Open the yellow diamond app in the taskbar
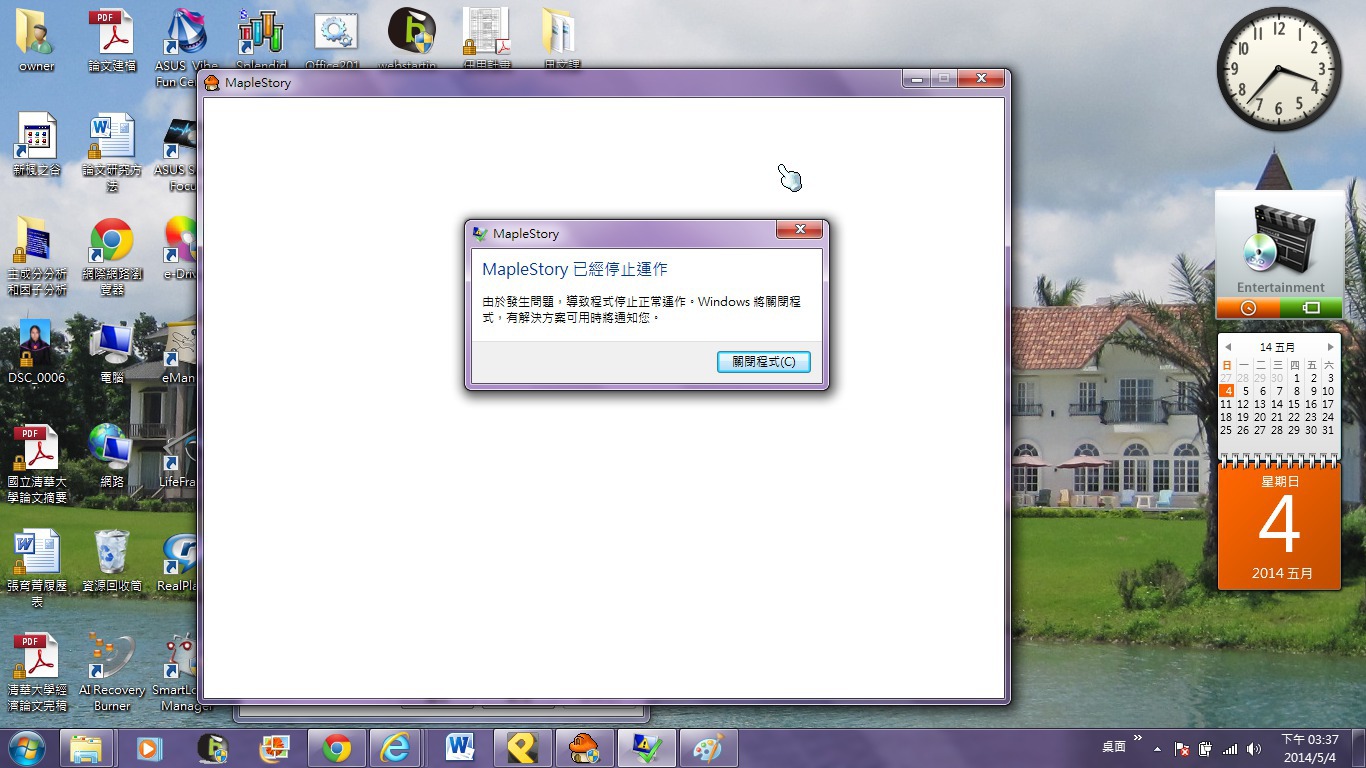 (x=522, y=748)
